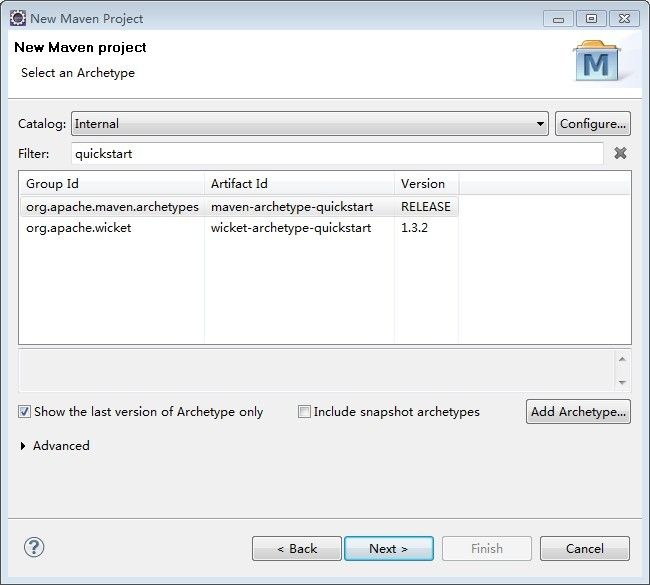The image size is (650, 585).
Task: Cancel the New Maven Project wizard
Action: 585,549
